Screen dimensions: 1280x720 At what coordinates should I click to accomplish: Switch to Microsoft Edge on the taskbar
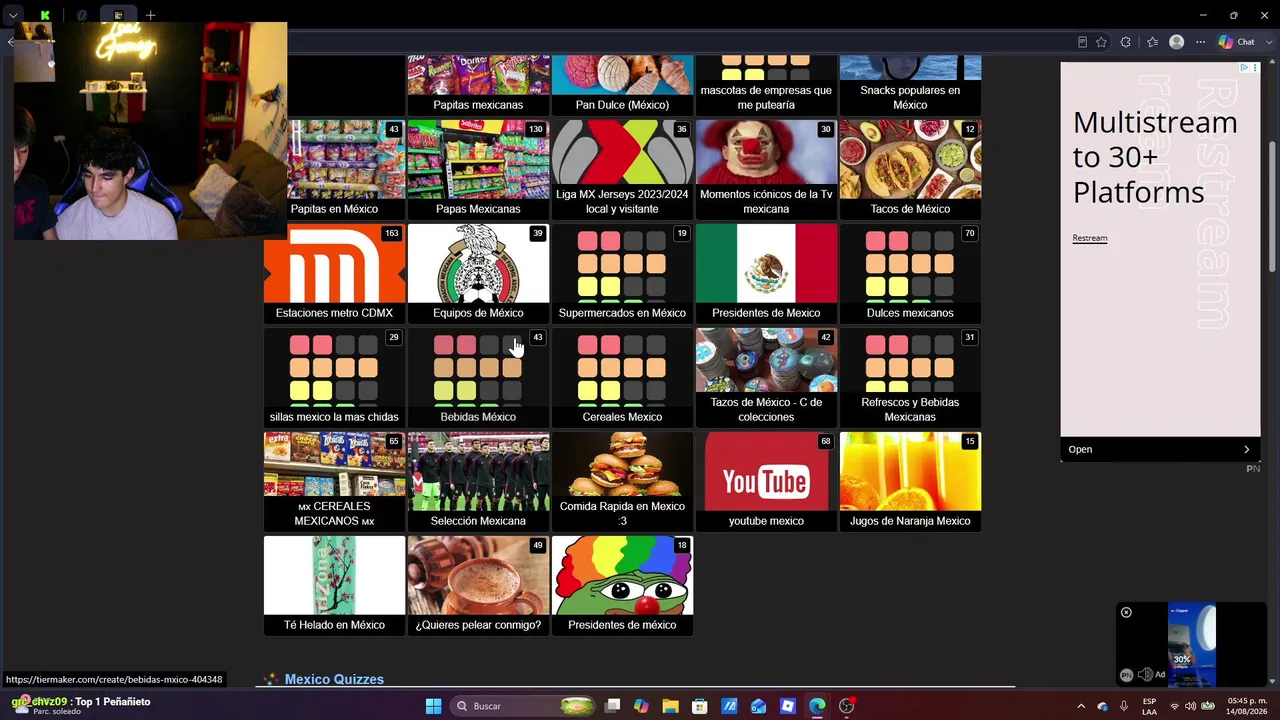[817, 706]
